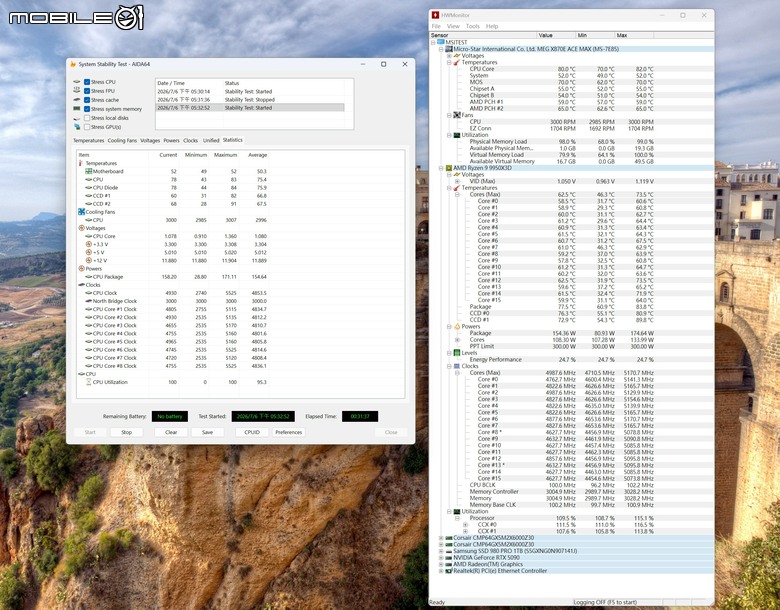Click the disk icon beside Stress local disks
Screen dimensions: 780x610
tap(77, 118)
